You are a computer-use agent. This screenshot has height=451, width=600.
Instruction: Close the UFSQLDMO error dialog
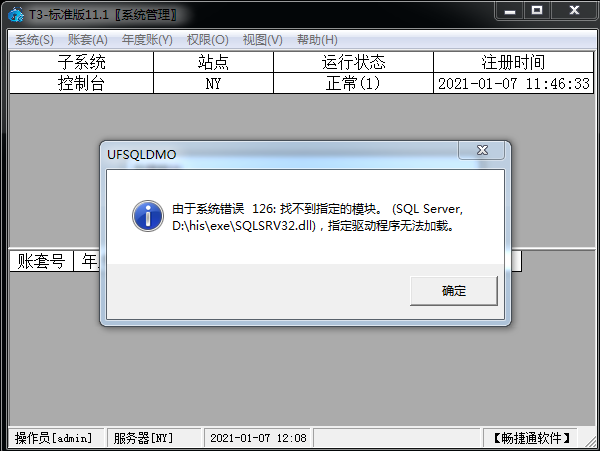pos(482,150)
